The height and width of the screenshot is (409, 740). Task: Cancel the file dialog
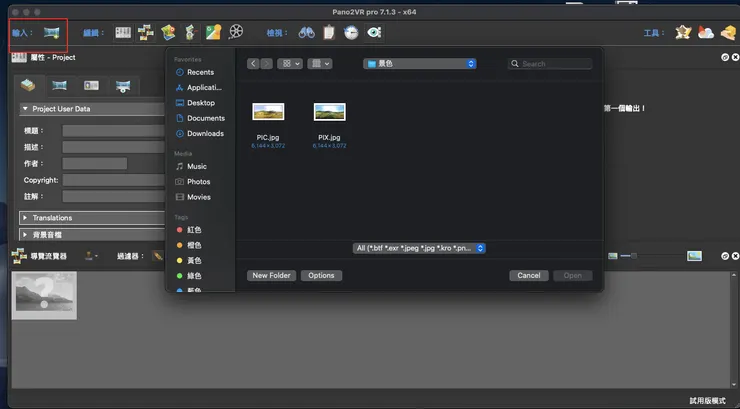coord(529,275)
